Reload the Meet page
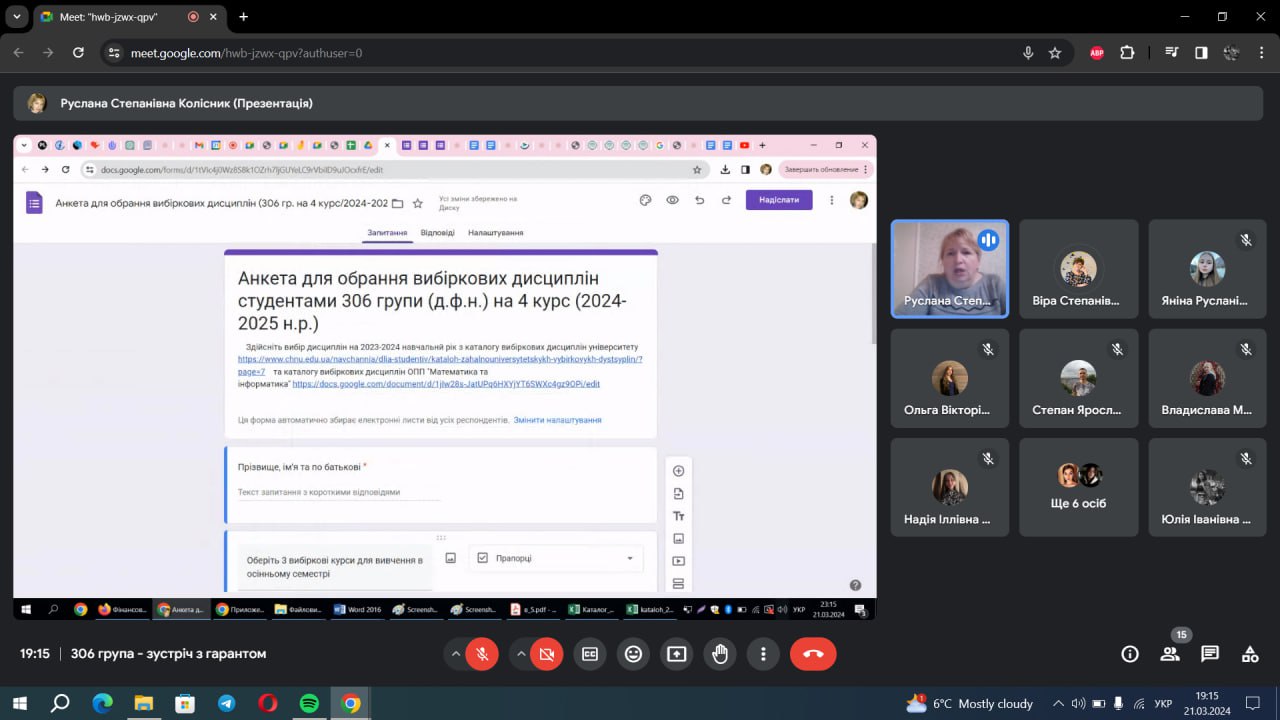This screenshot has width=1280, height=720. (79, 53)
